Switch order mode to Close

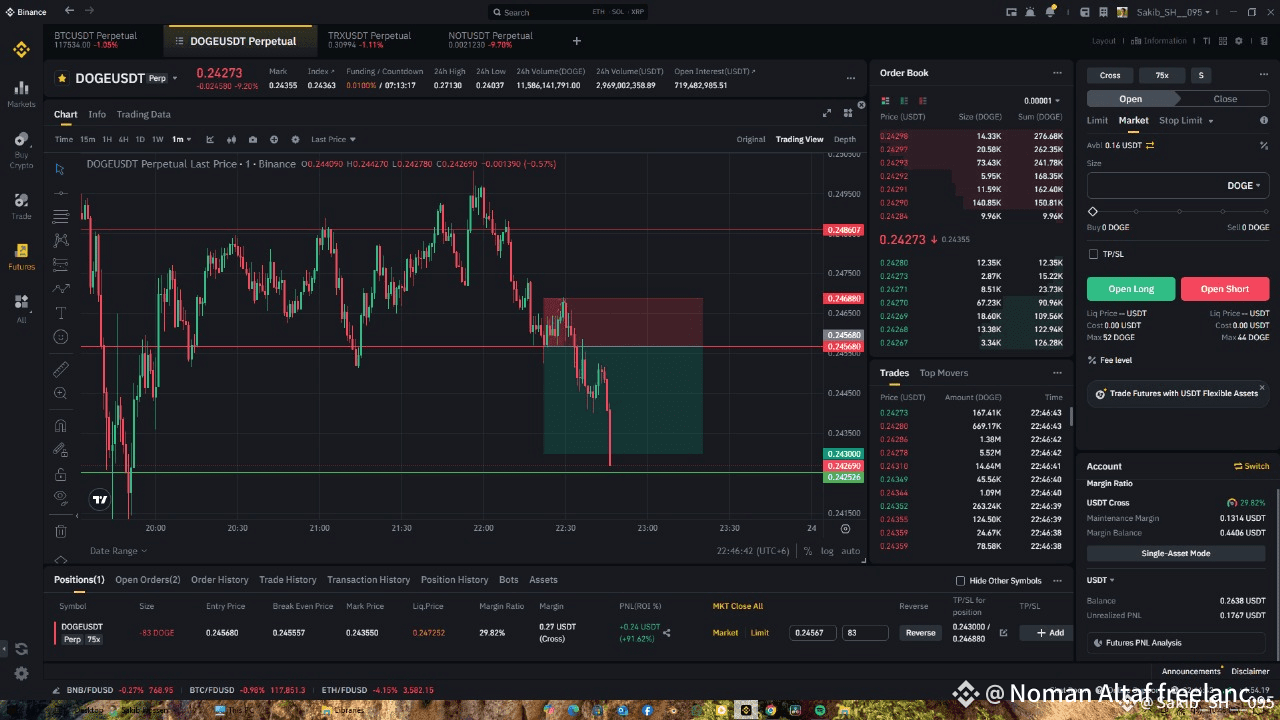[1225, 99]
